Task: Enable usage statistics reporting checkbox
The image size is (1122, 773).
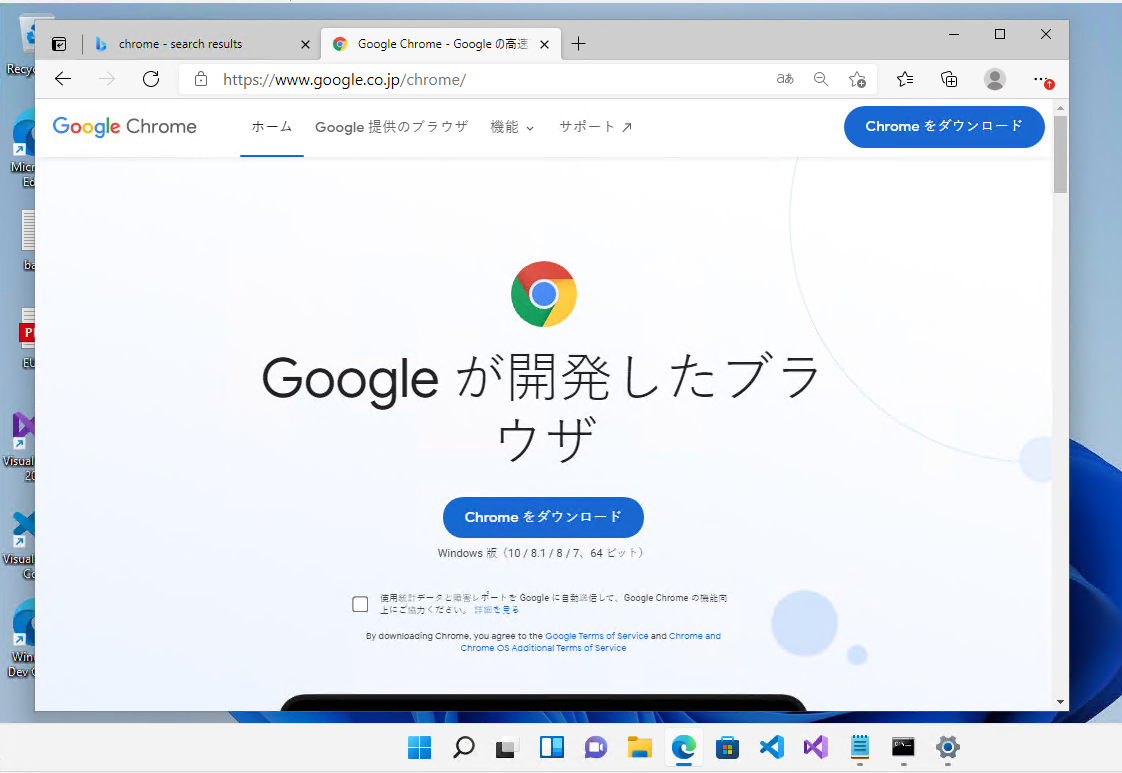Action: pyautogui.click(x=360, y=604)
